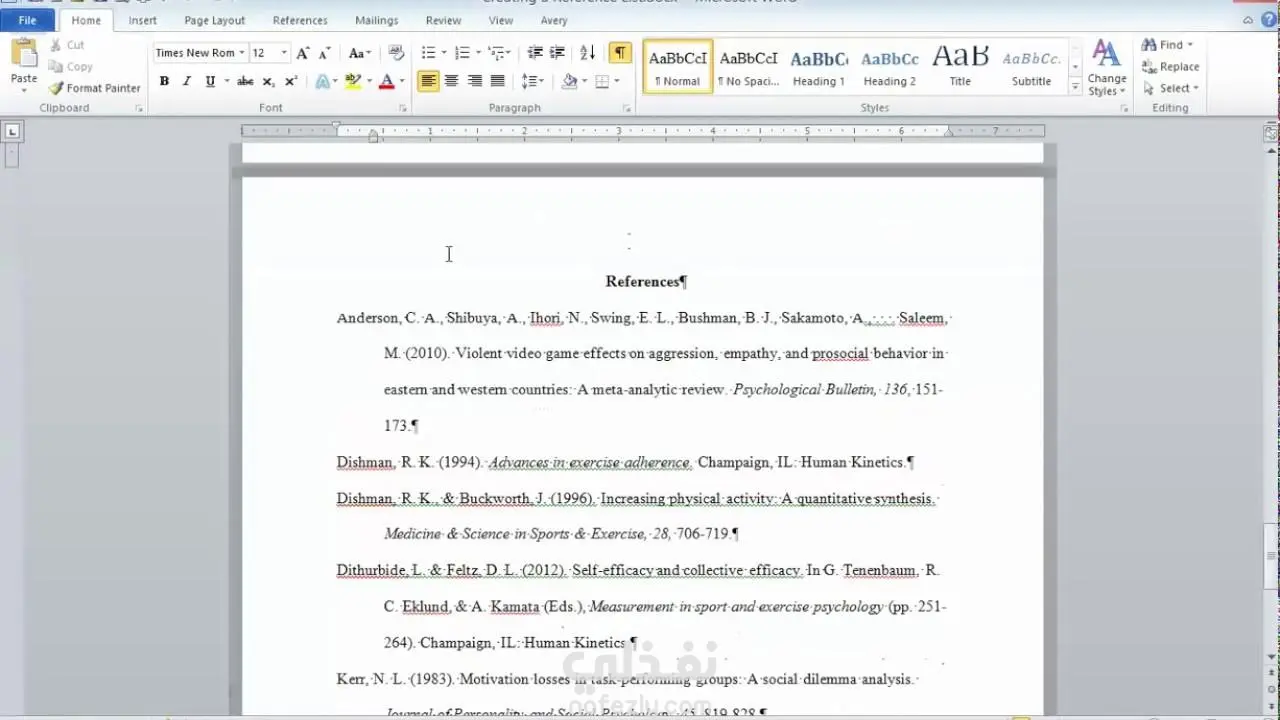
Task: Click the hanging indent marker on the ruler
Action: [x=373, y=137]
